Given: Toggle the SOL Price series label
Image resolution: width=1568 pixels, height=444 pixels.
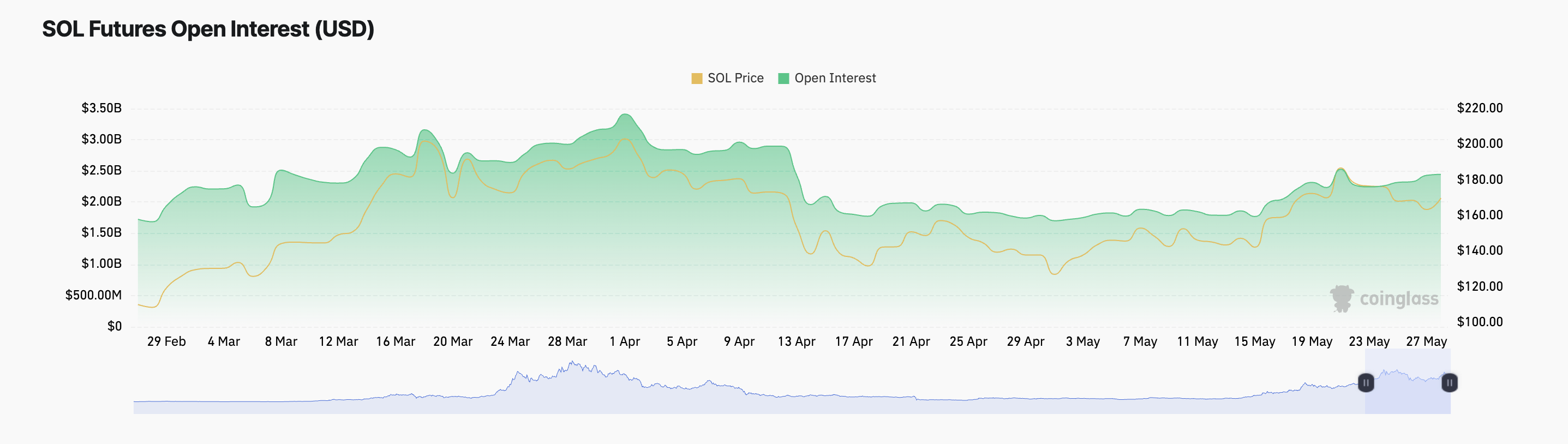Looking at the screenshot, I should pyautogui.click(x=735, y=79).
